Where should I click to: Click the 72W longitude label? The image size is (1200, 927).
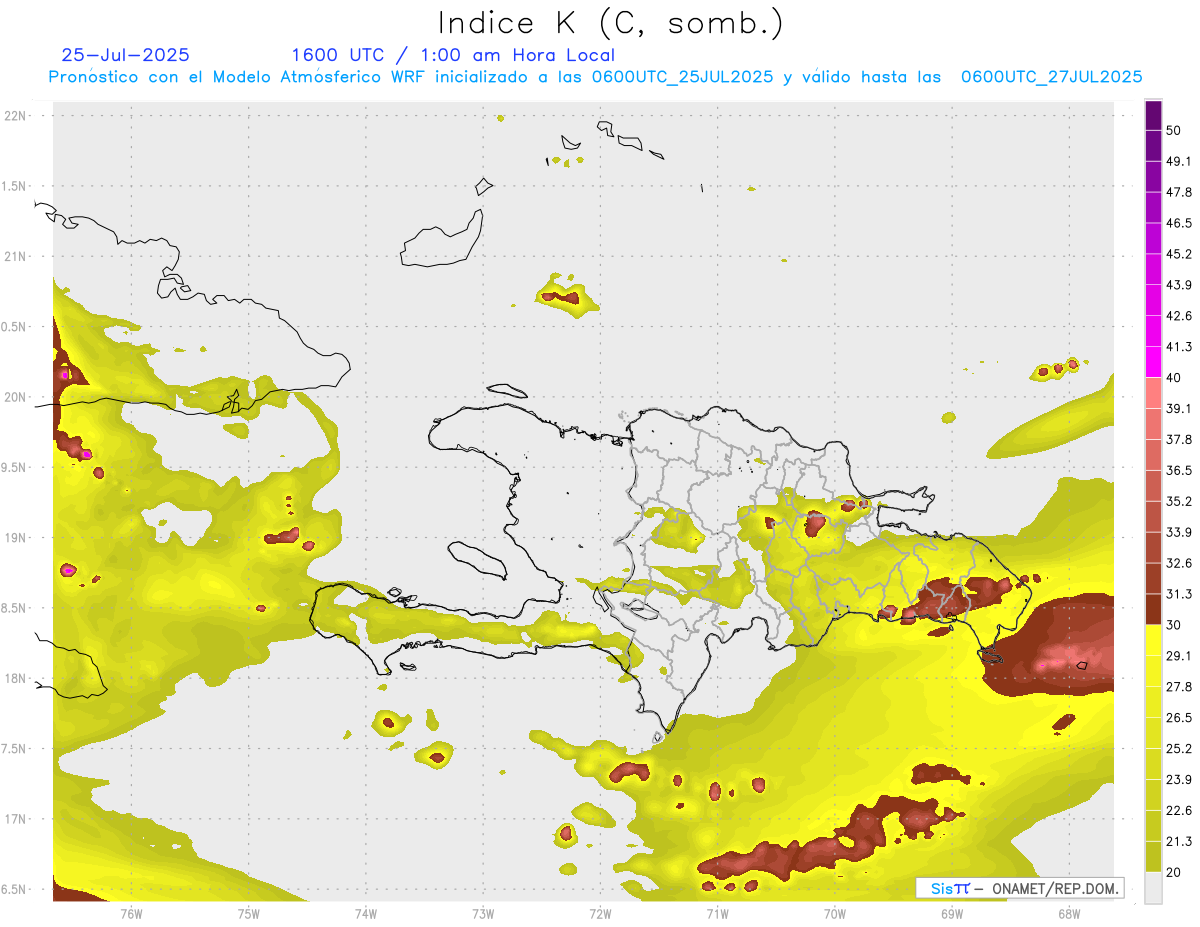click(600, 914)
